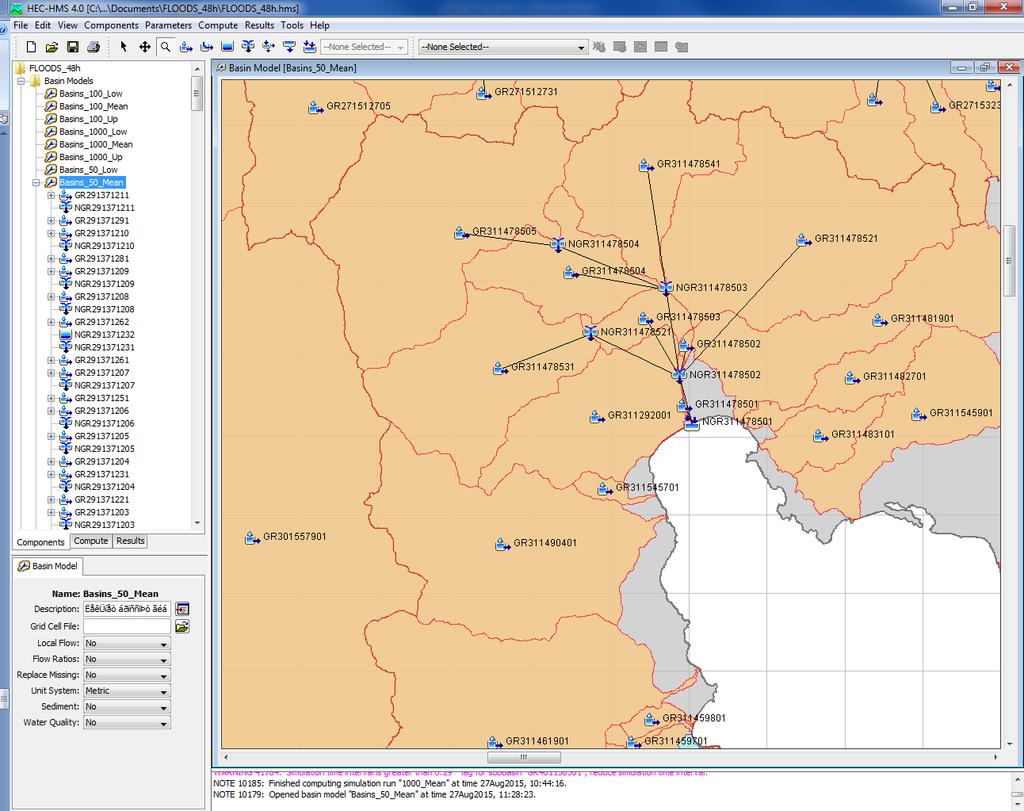Select the Components tab
Screen dimensions: 1024x811
click(x=40, y=543)
